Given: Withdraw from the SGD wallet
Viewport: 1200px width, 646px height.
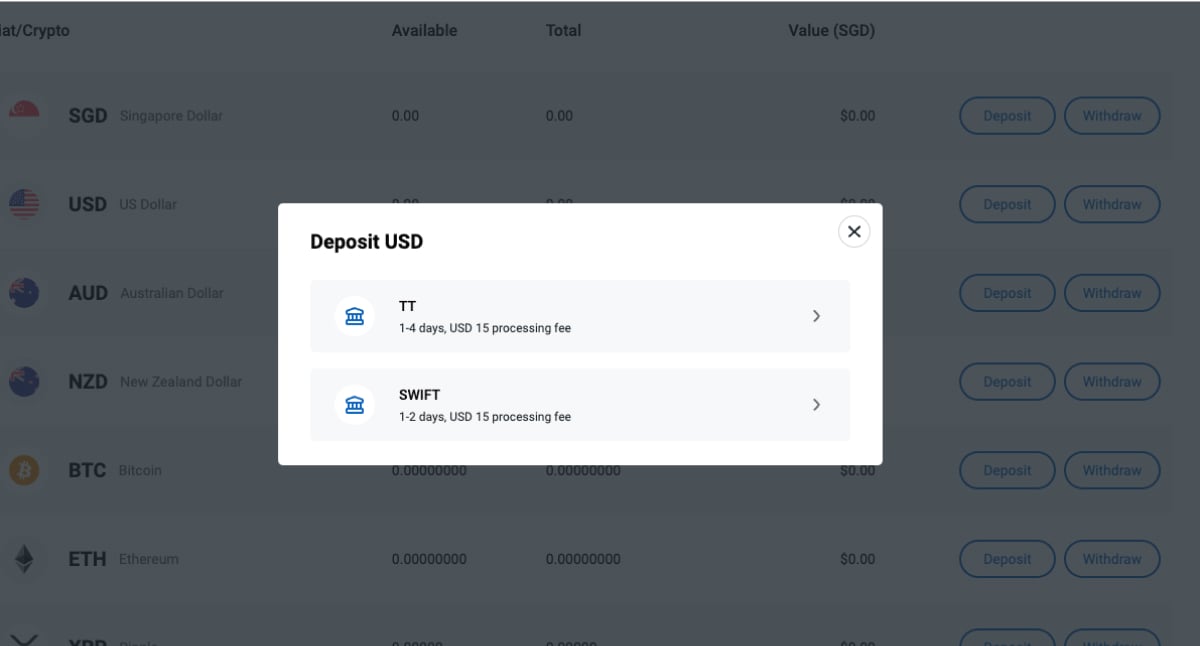Looking at the screenshot, I should [1112, 115].
